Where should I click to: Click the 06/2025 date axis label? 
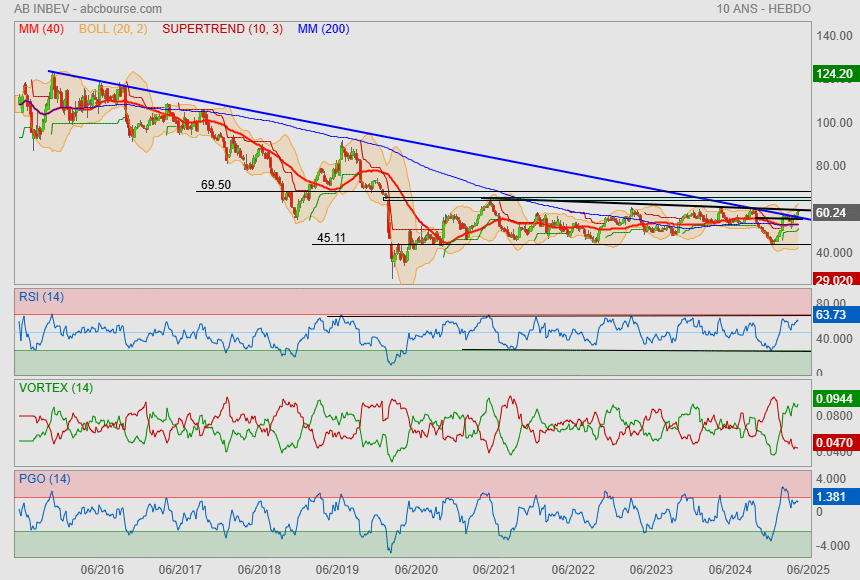tap(808, 570)
